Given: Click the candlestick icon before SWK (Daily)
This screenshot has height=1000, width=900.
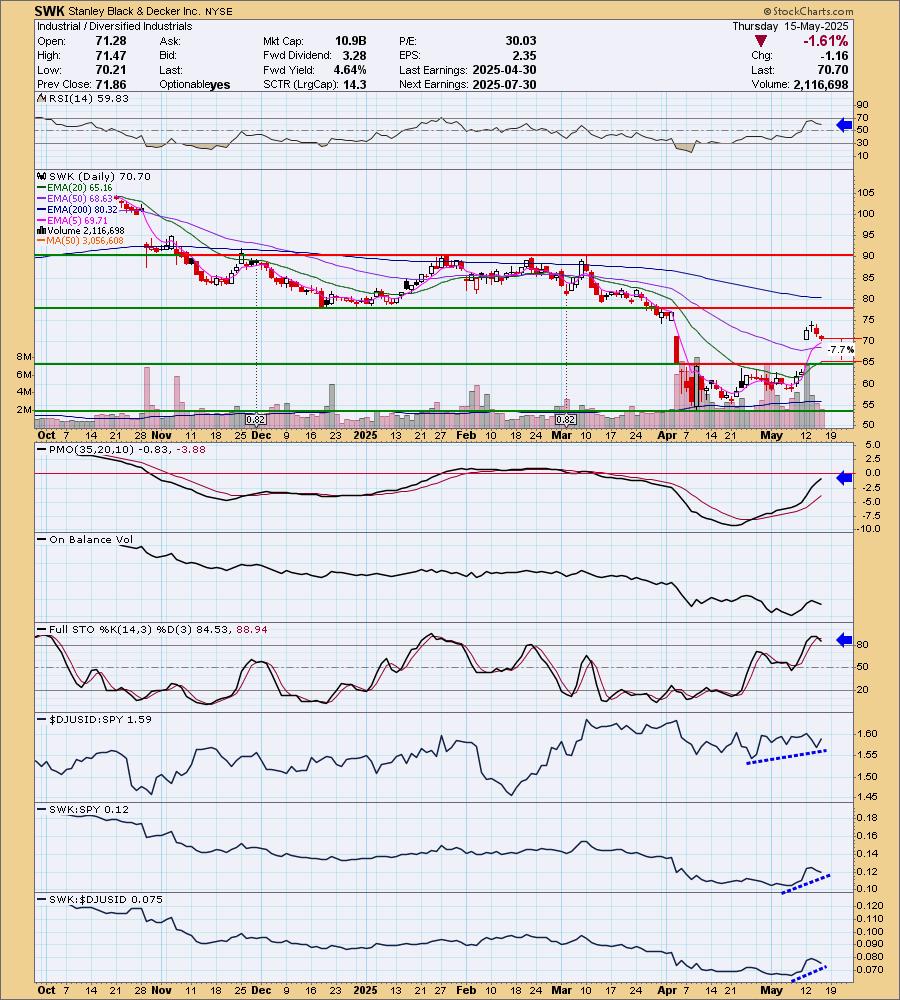Looking at the screenshot, I should [x=42, y=177].
